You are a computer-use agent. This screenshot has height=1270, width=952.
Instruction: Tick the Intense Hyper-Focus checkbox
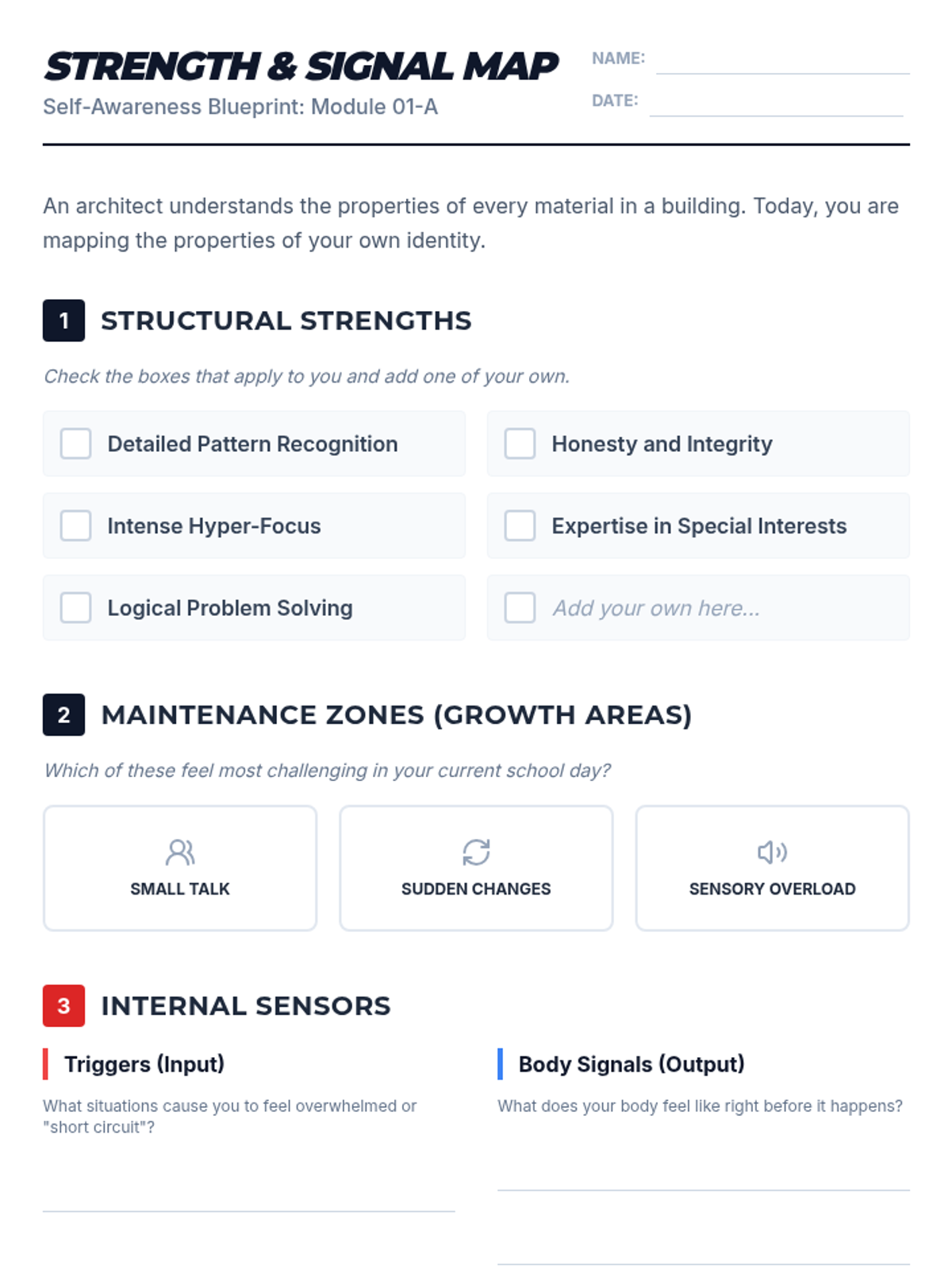point(76,525)
